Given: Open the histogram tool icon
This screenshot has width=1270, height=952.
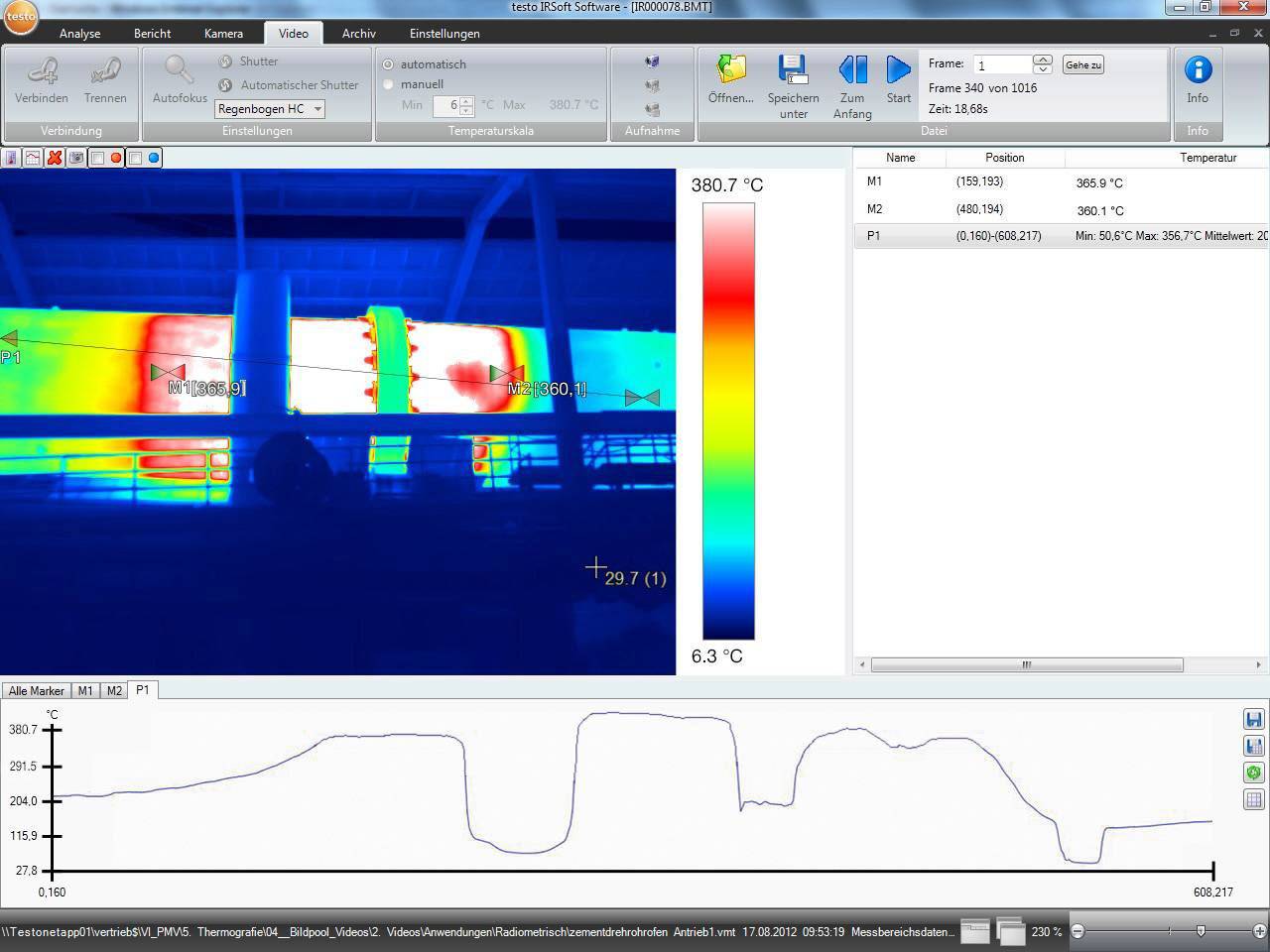Looking at the screenshot, I should (x=33, y=158).
